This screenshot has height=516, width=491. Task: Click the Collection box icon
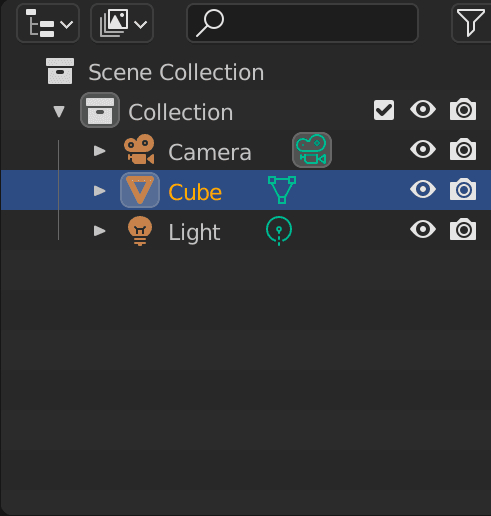(100, 110)
